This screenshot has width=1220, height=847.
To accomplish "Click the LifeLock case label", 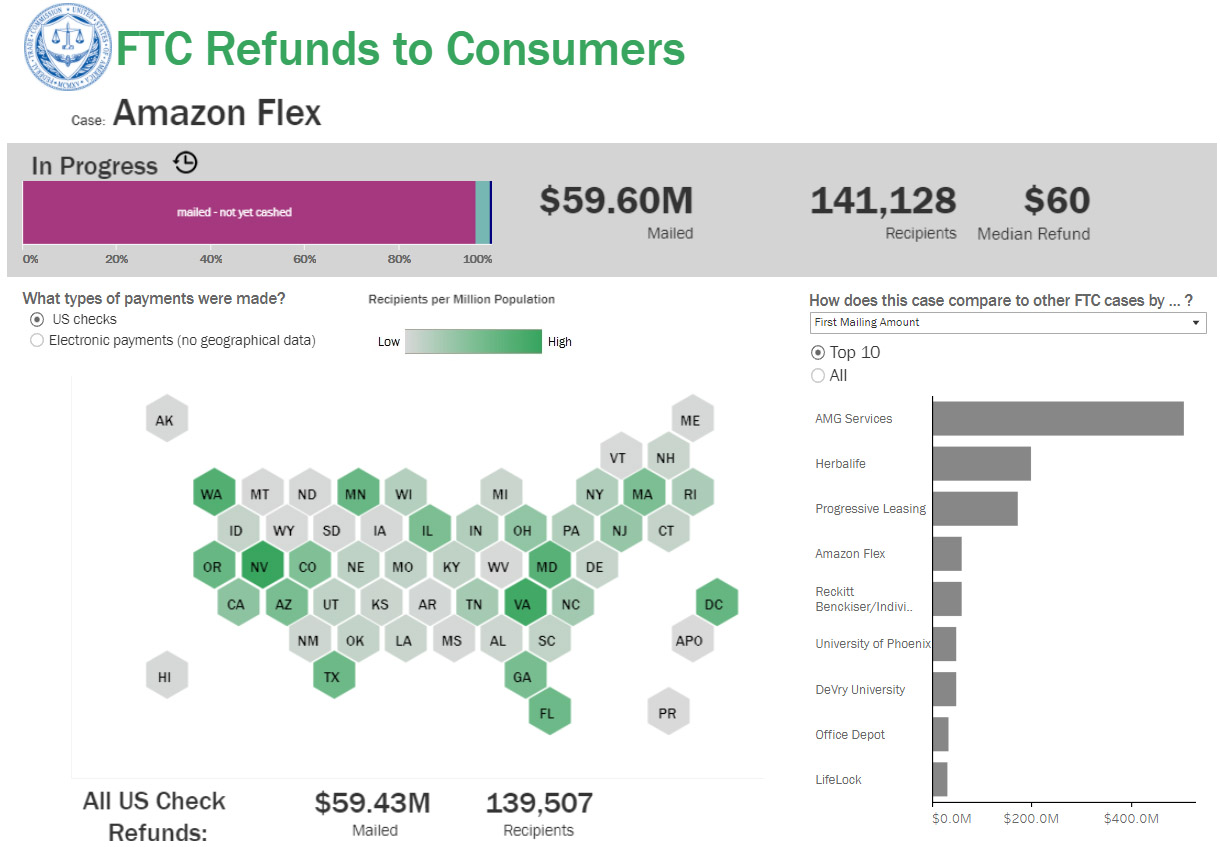I will pyautogui.click(x=838, y=780).
